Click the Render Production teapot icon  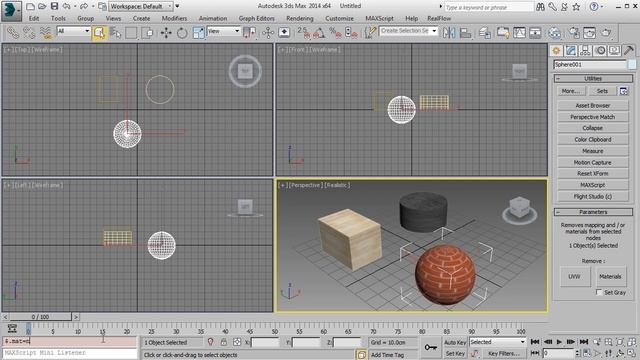click(x=606, y=33)
